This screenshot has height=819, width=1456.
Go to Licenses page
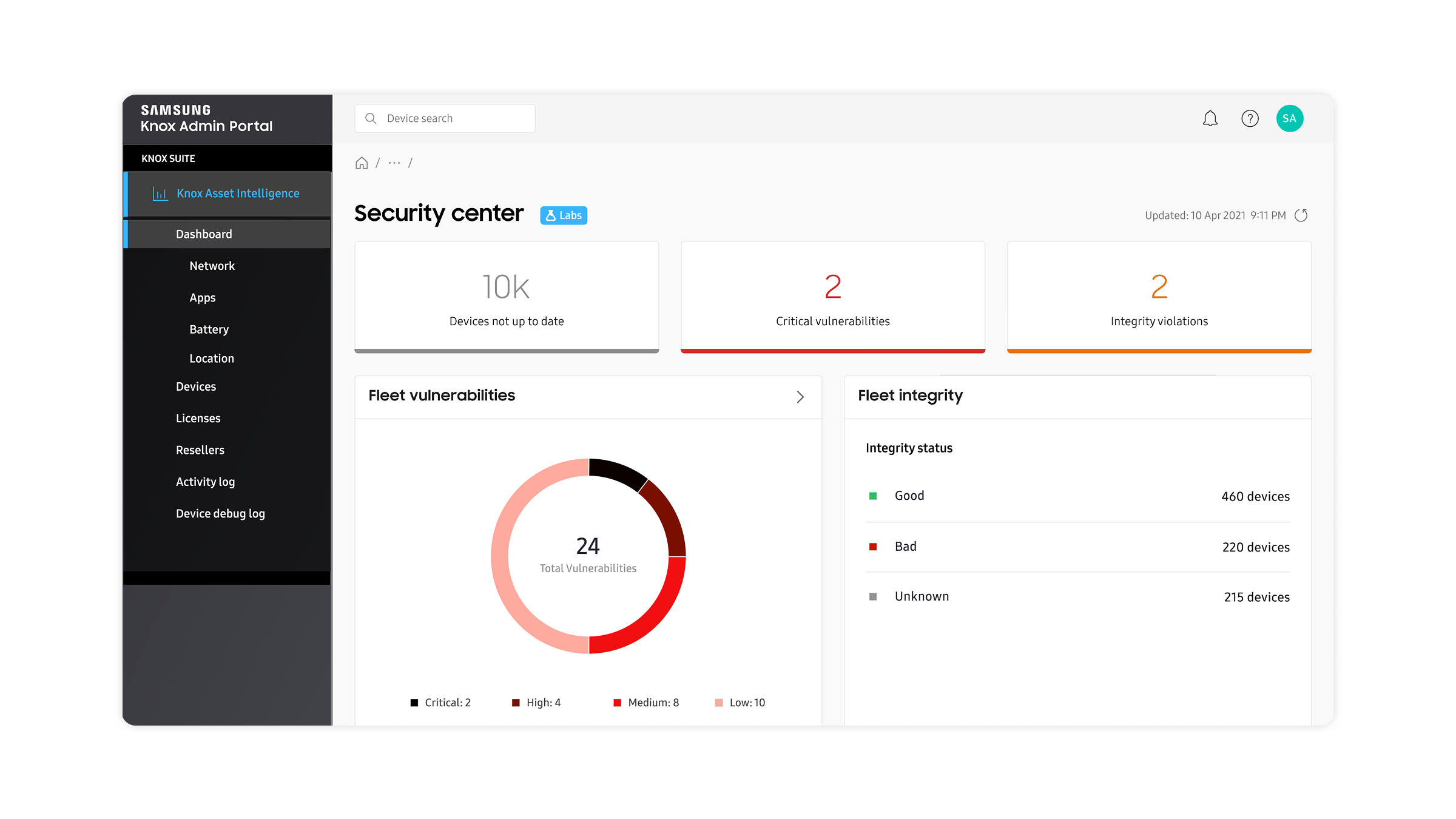pyautogui.click(x=198, y=418)
